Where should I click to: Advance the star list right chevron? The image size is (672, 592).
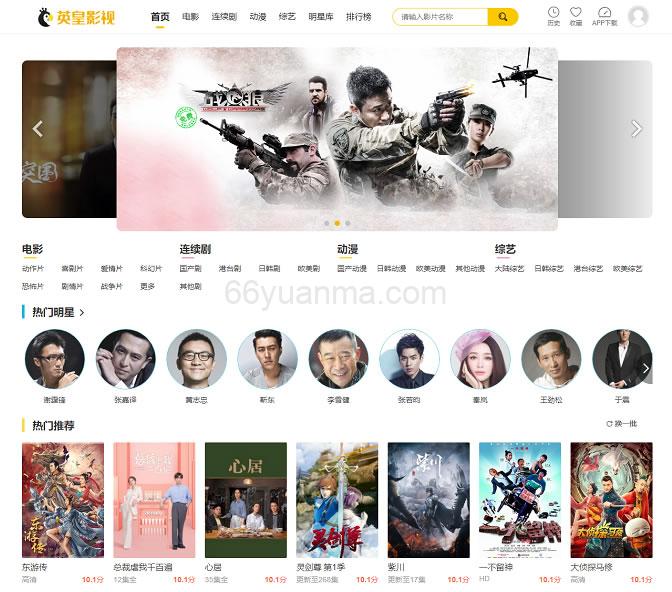click(x=645, y=368)
